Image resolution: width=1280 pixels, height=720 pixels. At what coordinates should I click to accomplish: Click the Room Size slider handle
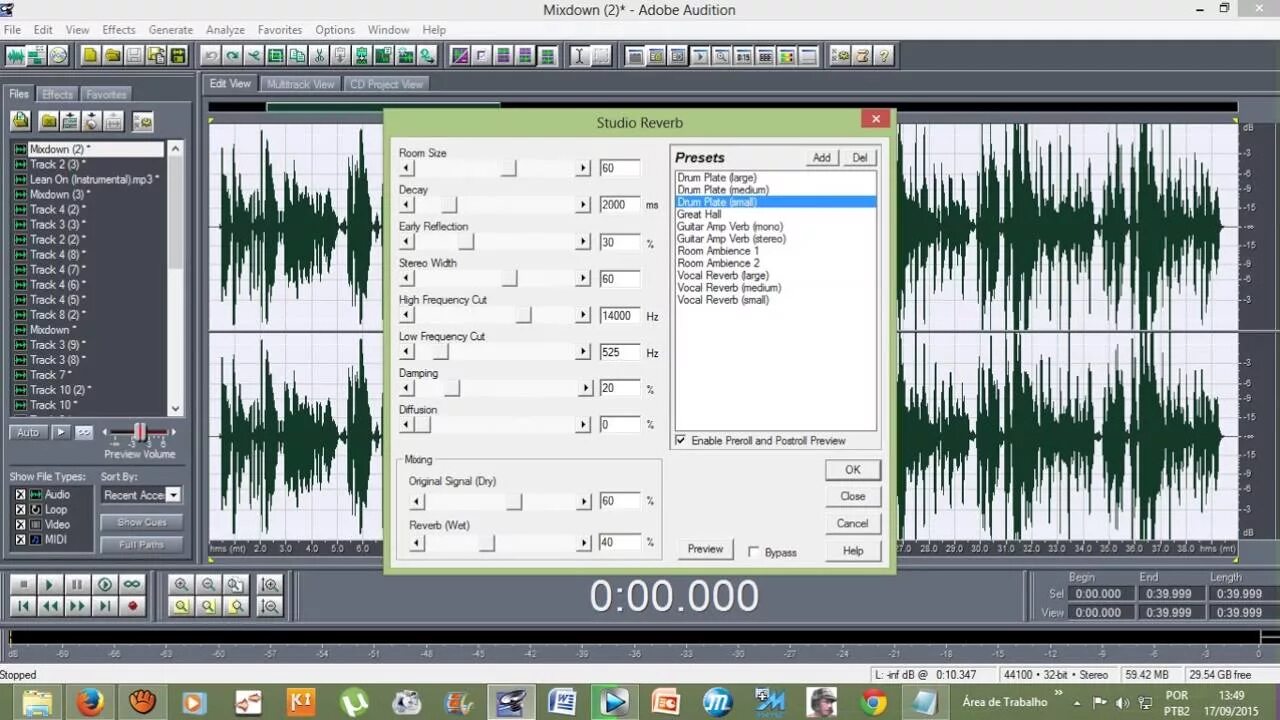pos(509,168)
